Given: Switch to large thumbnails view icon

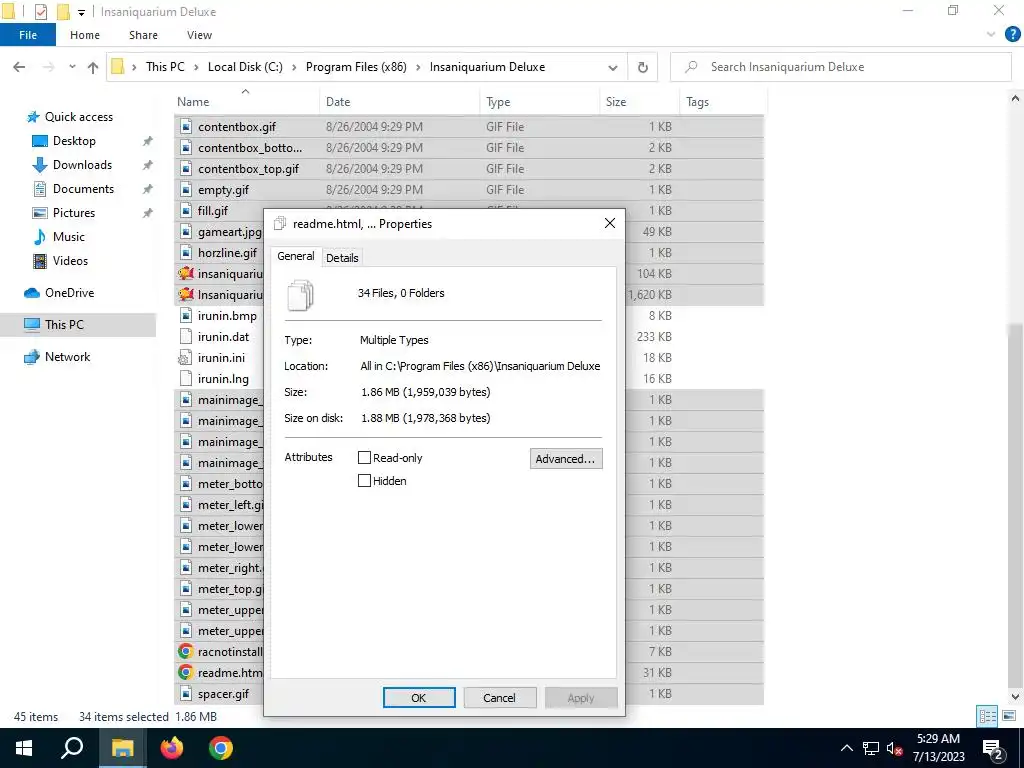Looking at the screenshot, I should tap(1009, 716).
